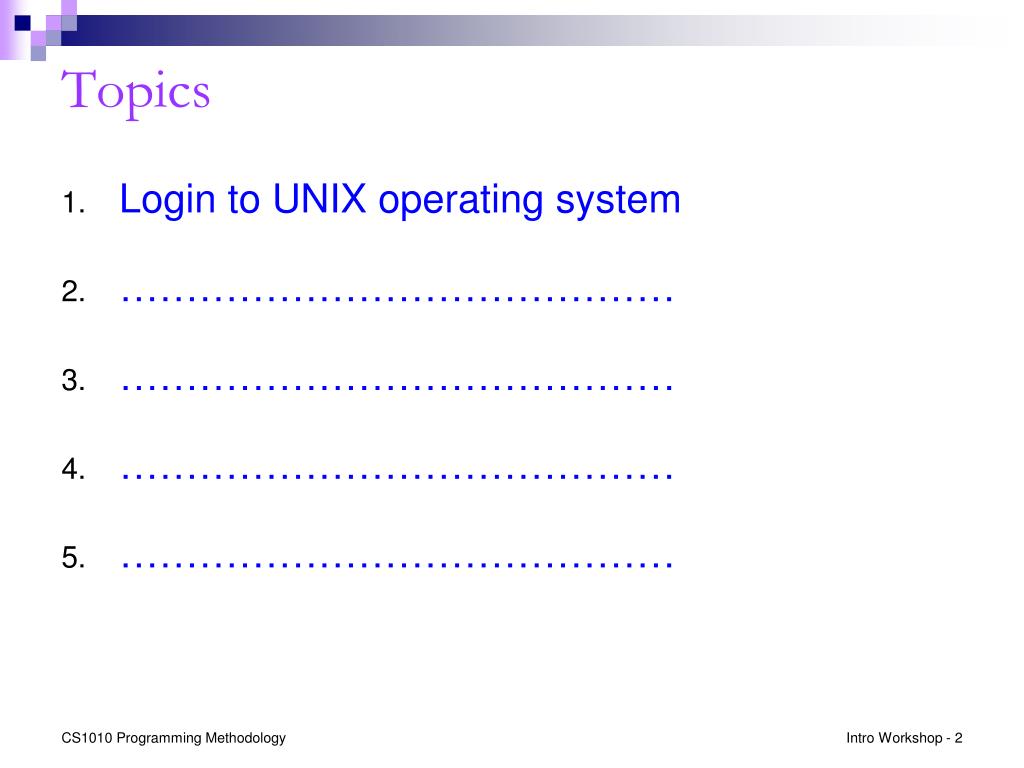The height and width of the screenshot is (768, 1024).
Task: Click the list number '3.'
Action: tap(74, 380)
